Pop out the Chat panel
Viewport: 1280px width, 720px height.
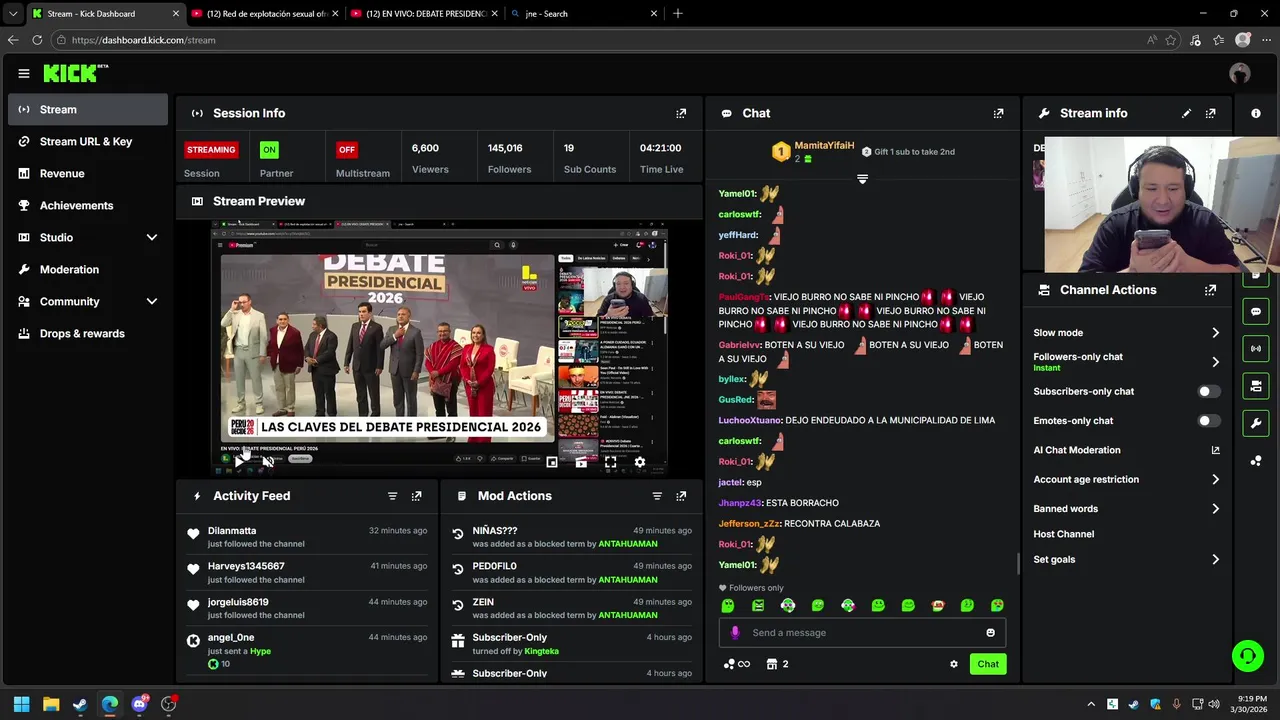(998, 113)
